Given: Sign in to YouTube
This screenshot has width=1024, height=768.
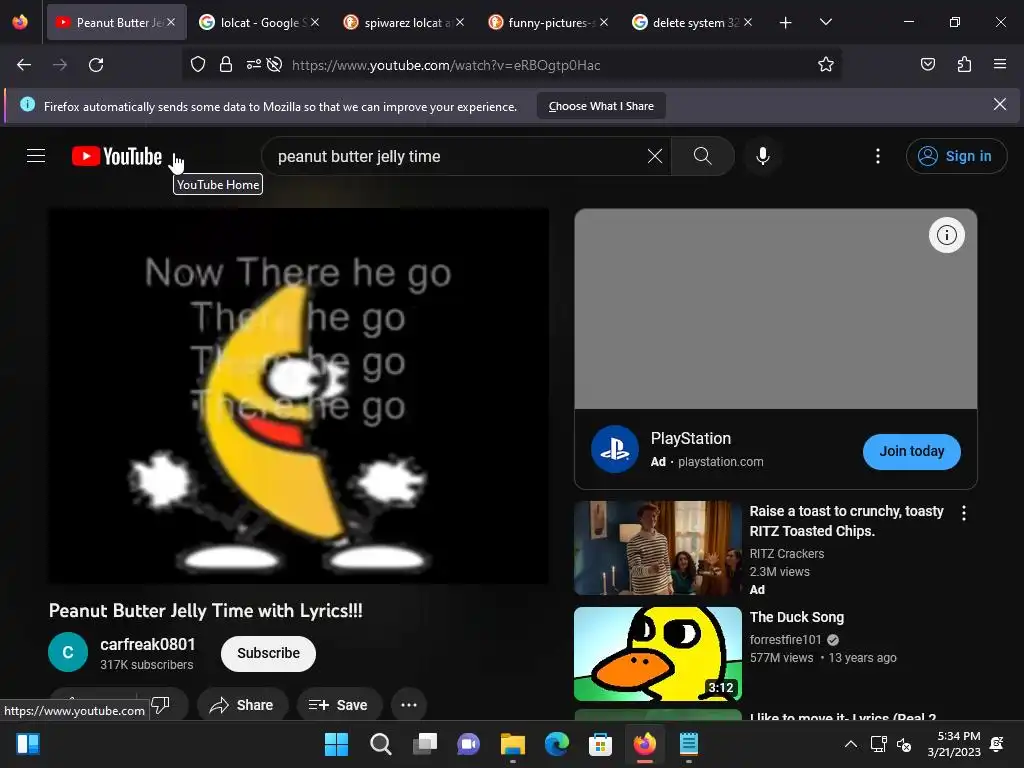Looking at the screenshot, I should pos(956,156).
